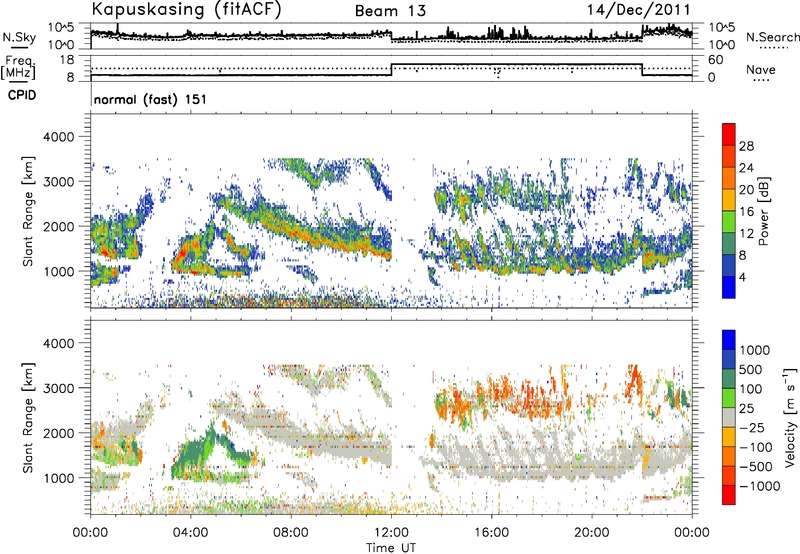Click the text "normal (fast) 151"
This screenshot has height=554, width=800.
coord(151,99)
